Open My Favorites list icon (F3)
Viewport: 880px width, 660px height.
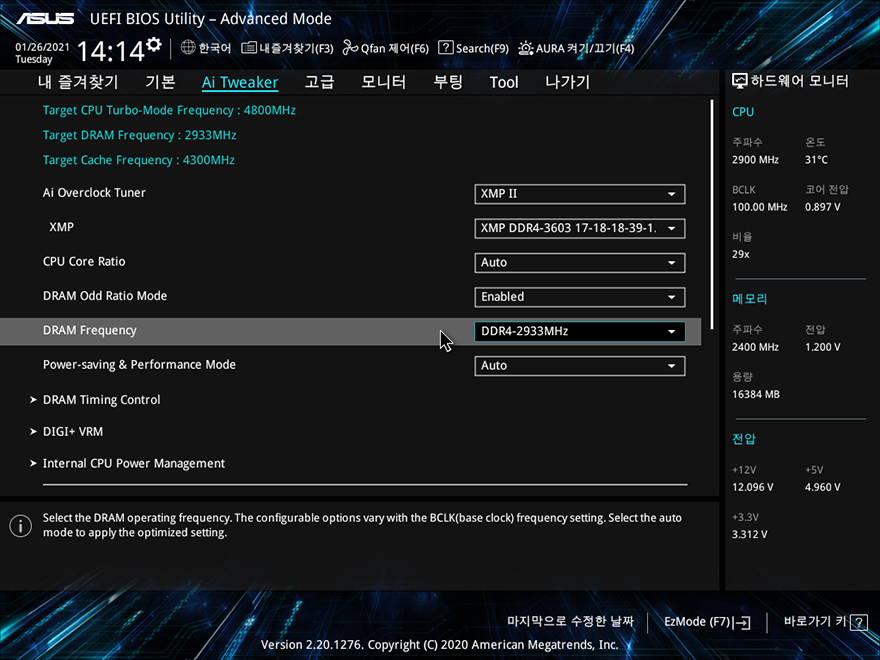coord(249,48)
